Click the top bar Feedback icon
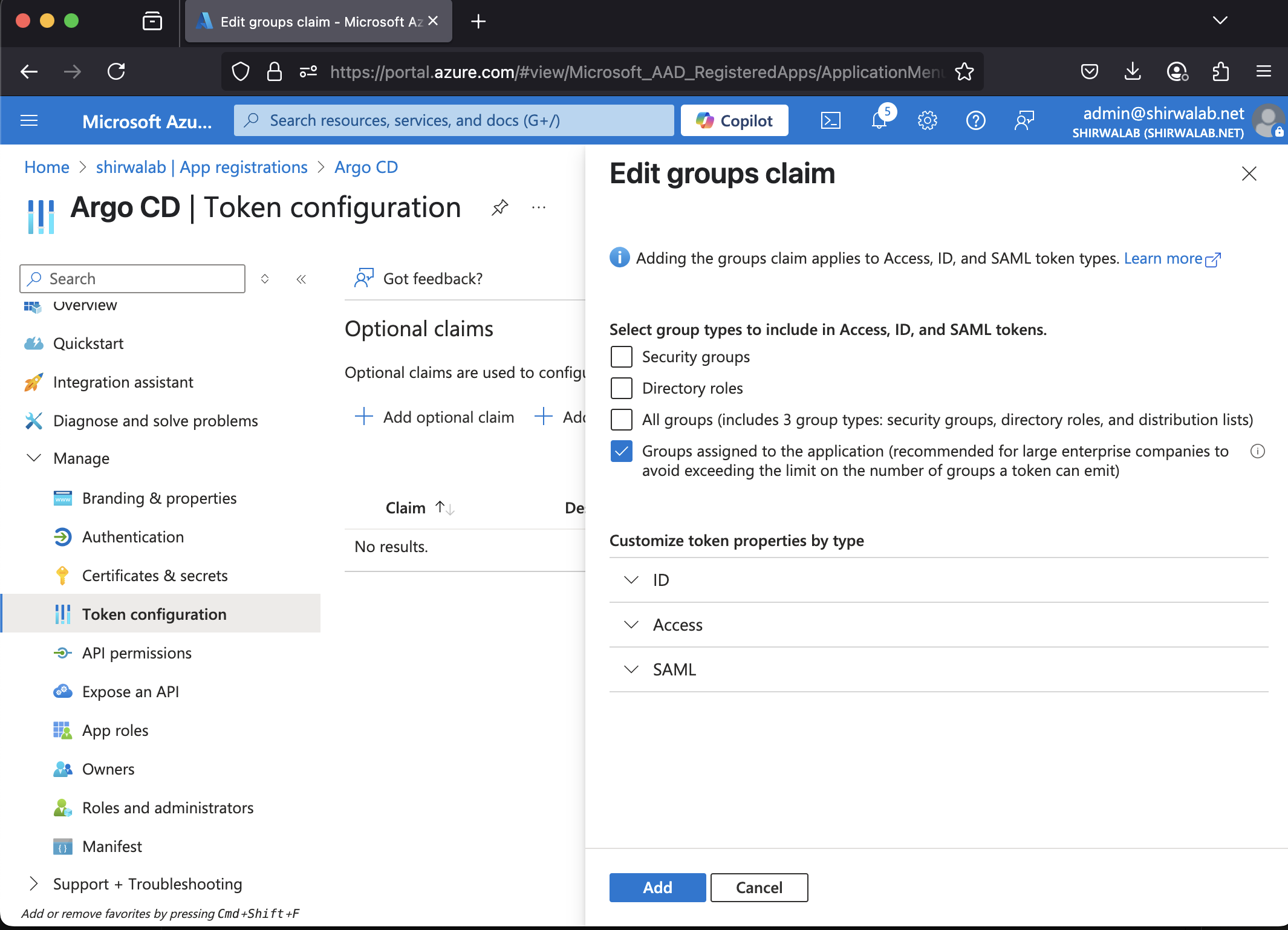Viewport: 1288px width, 930px height. coord(1024,120)
